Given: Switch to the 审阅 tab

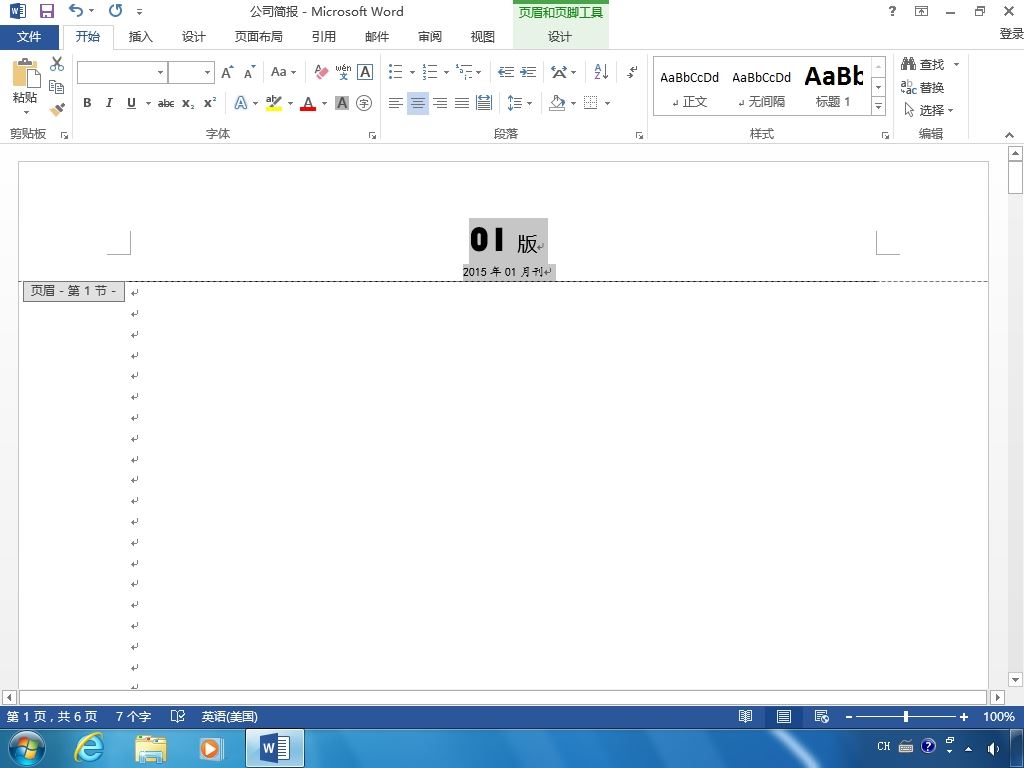Looking at the screenshot, I should point(430,37).
